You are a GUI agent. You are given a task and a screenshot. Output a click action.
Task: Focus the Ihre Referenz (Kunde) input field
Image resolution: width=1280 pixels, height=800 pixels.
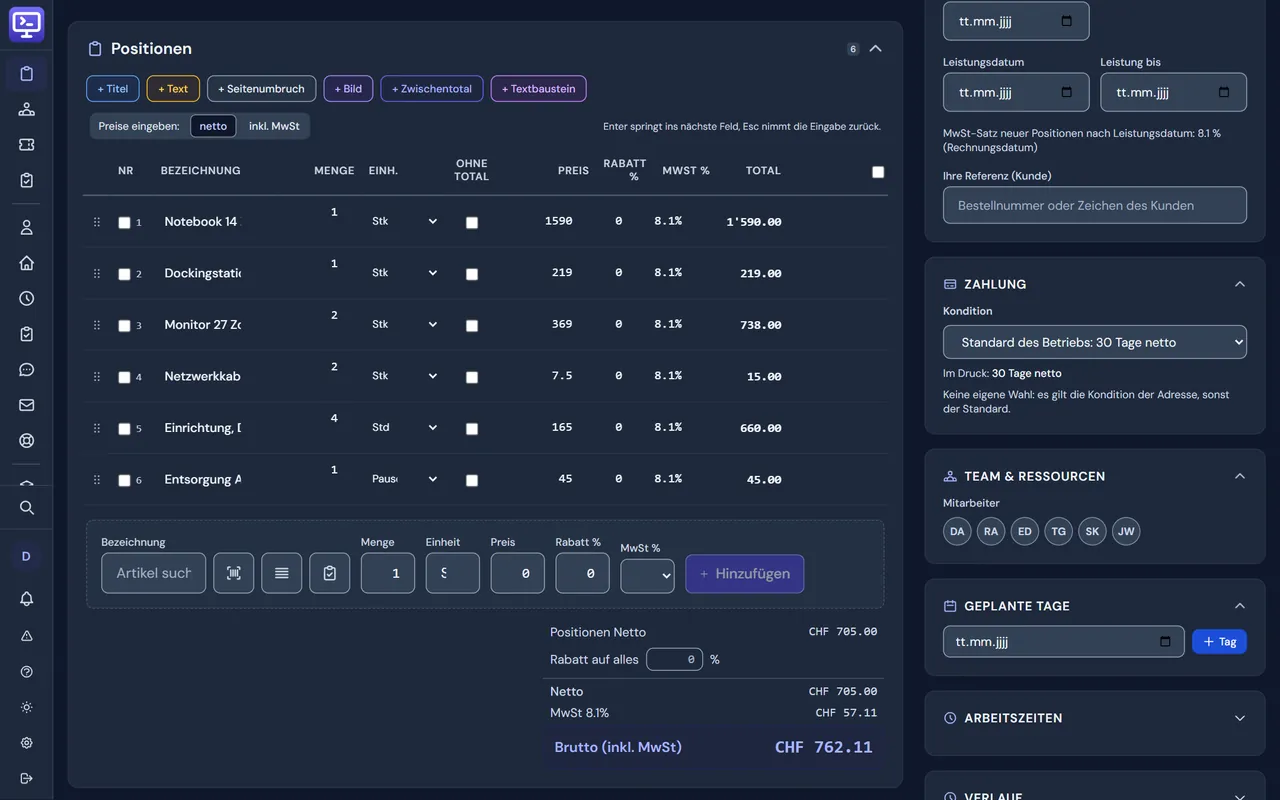point(1095,205)
